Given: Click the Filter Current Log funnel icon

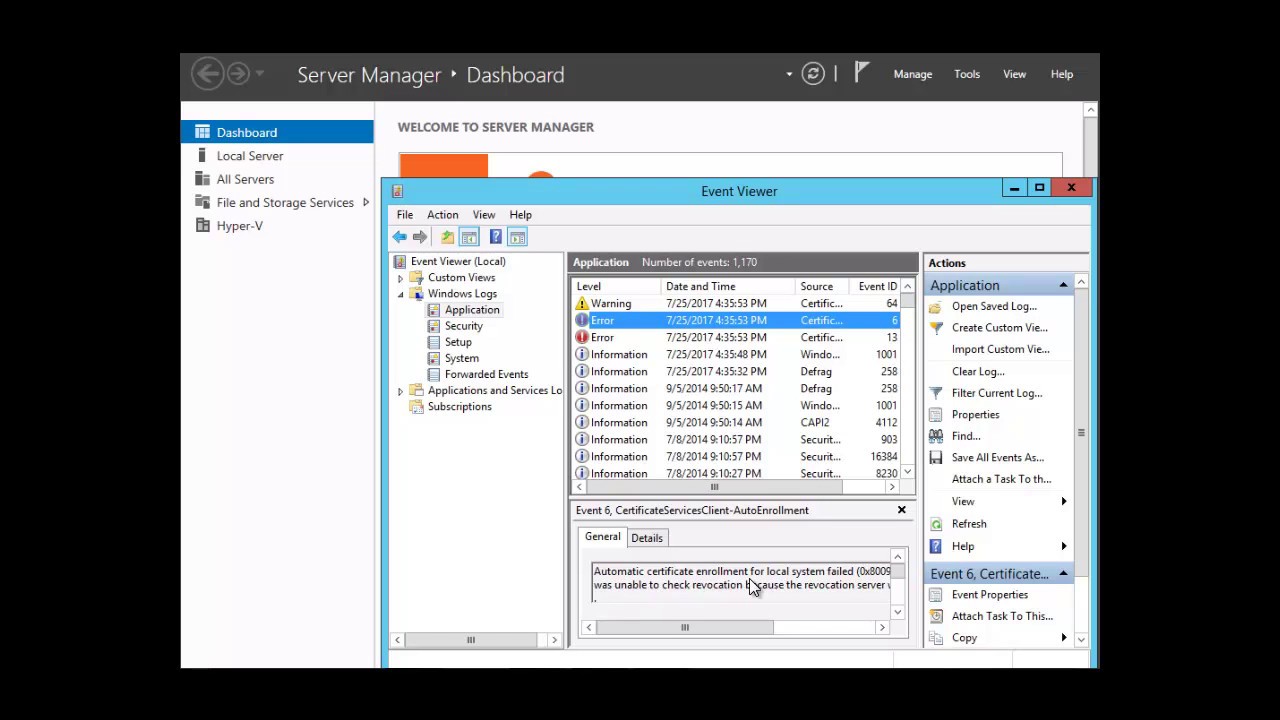Looking at the screenshot, I should click(936, 393).
